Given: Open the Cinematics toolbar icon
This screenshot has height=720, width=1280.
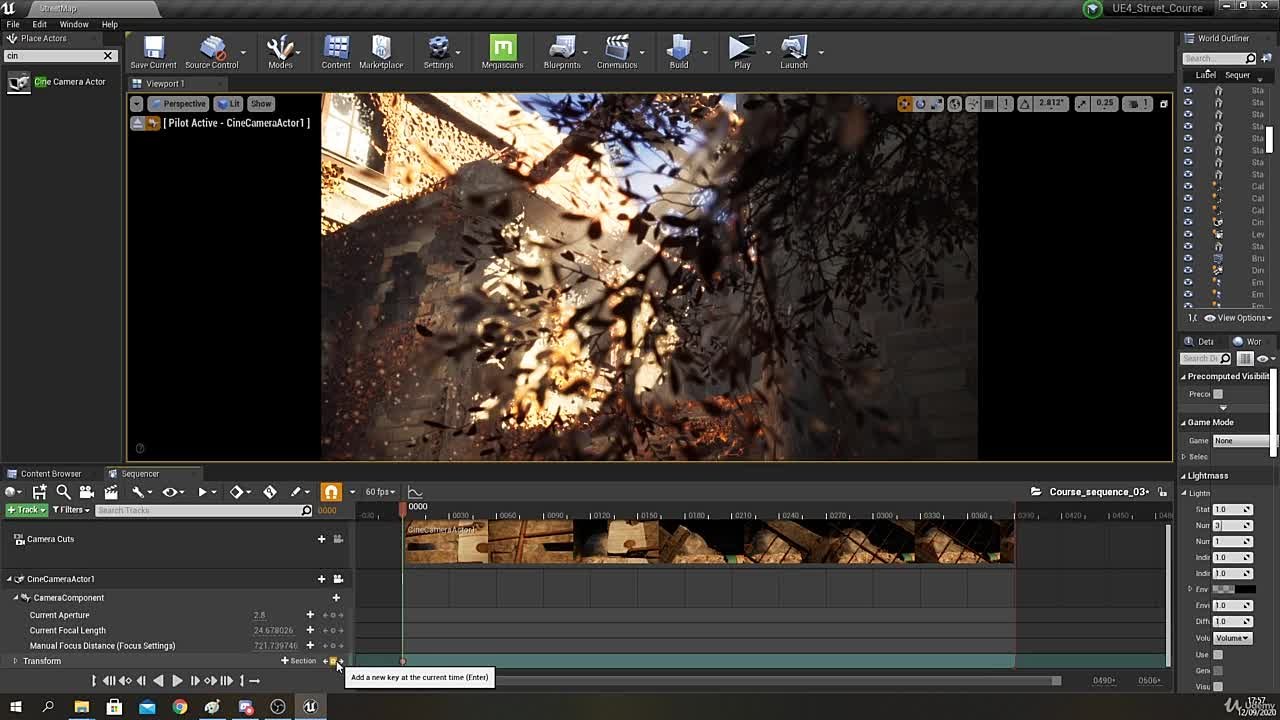Looking at the screenshot, I should [x=617, y=52].
